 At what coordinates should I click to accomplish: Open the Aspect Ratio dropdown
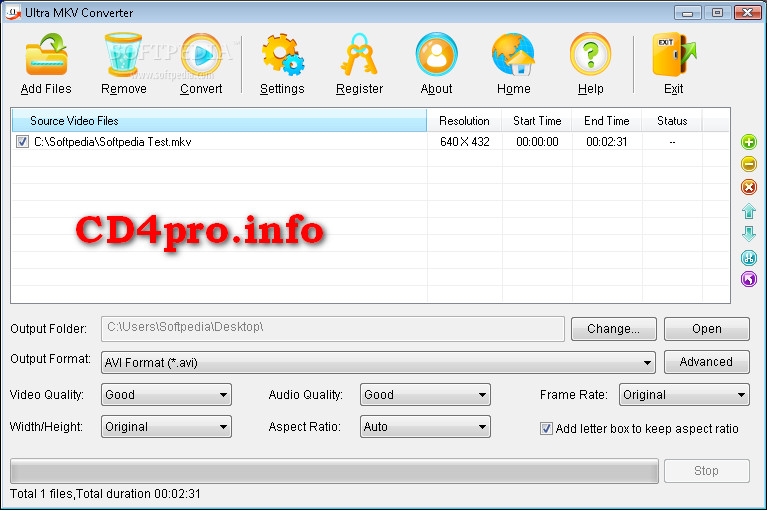point(425,426)
